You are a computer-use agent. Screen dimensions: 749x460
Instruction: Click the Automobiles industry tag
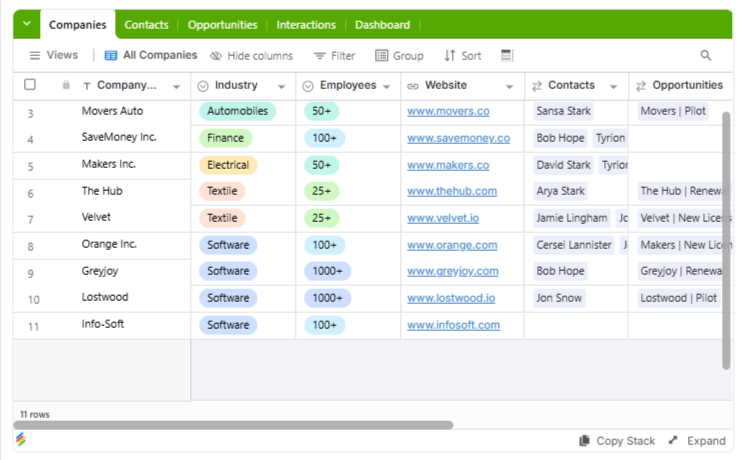[237, 111]
